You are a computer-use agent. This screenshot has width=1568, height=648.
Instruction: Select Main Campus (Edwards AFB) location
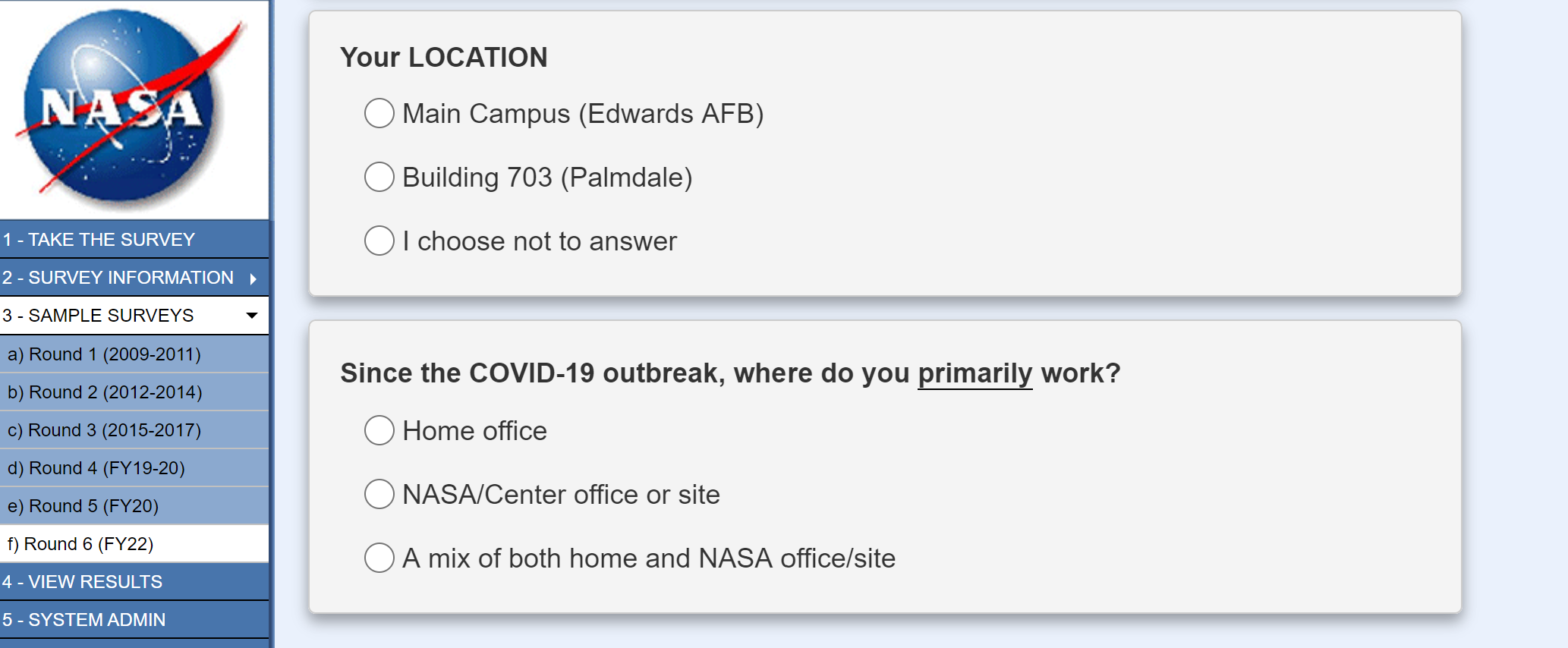tap(379, 114)
